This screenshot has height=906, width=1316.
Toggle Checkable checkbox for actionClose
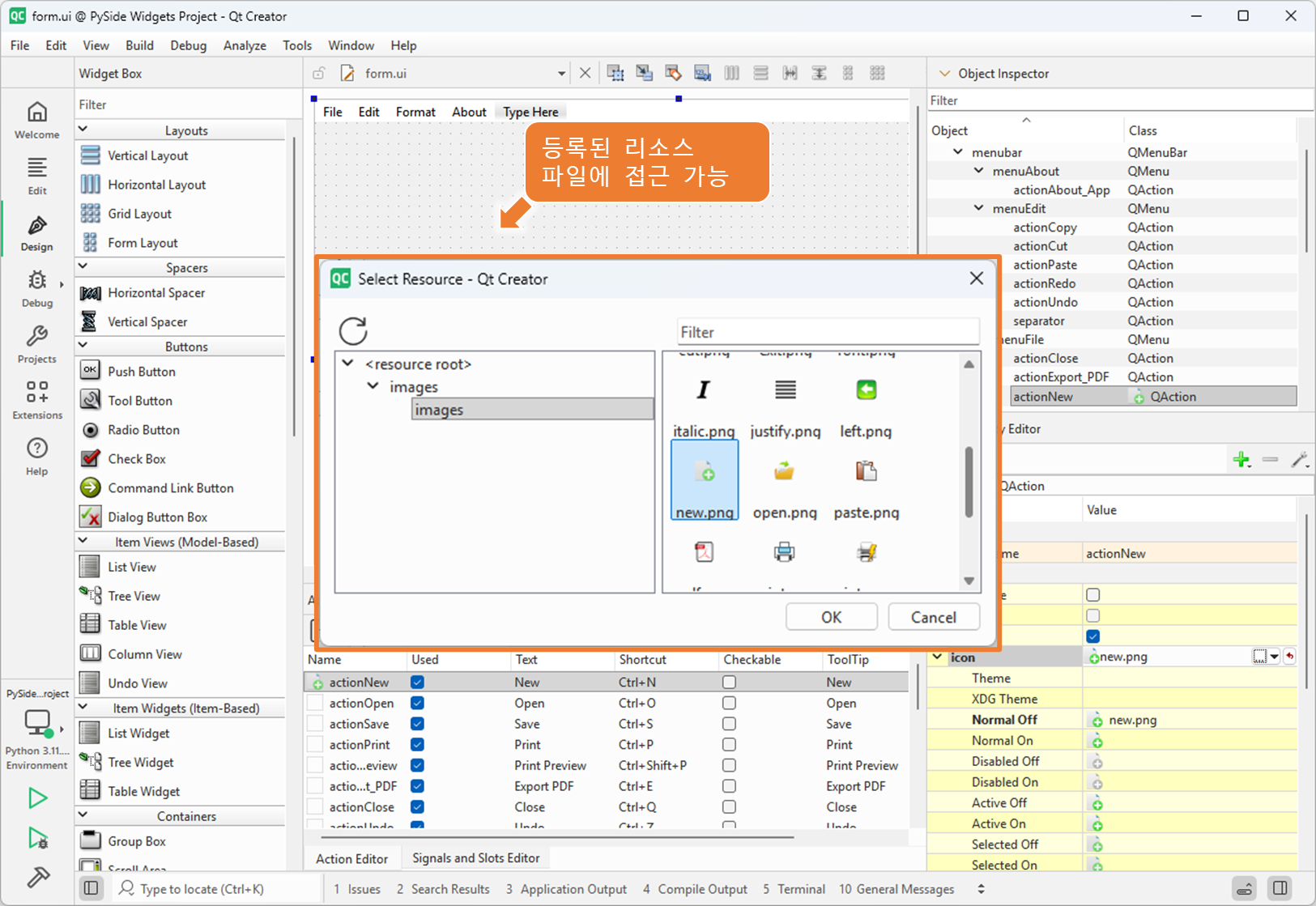coord(729,807)
